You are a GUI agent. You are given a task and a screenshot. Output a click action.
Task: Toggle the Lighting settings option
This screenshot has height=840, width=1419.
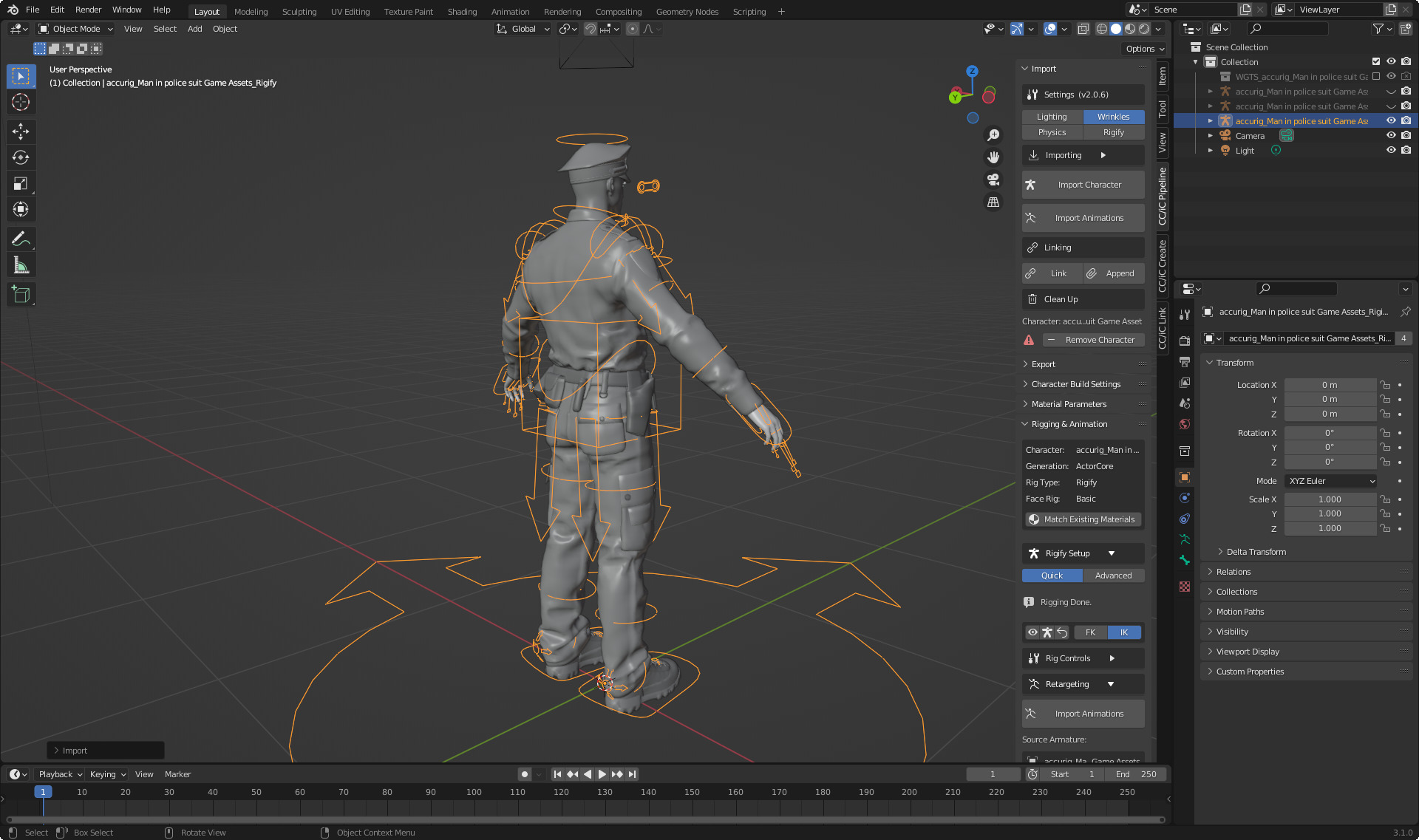[x=1052, y=117]
